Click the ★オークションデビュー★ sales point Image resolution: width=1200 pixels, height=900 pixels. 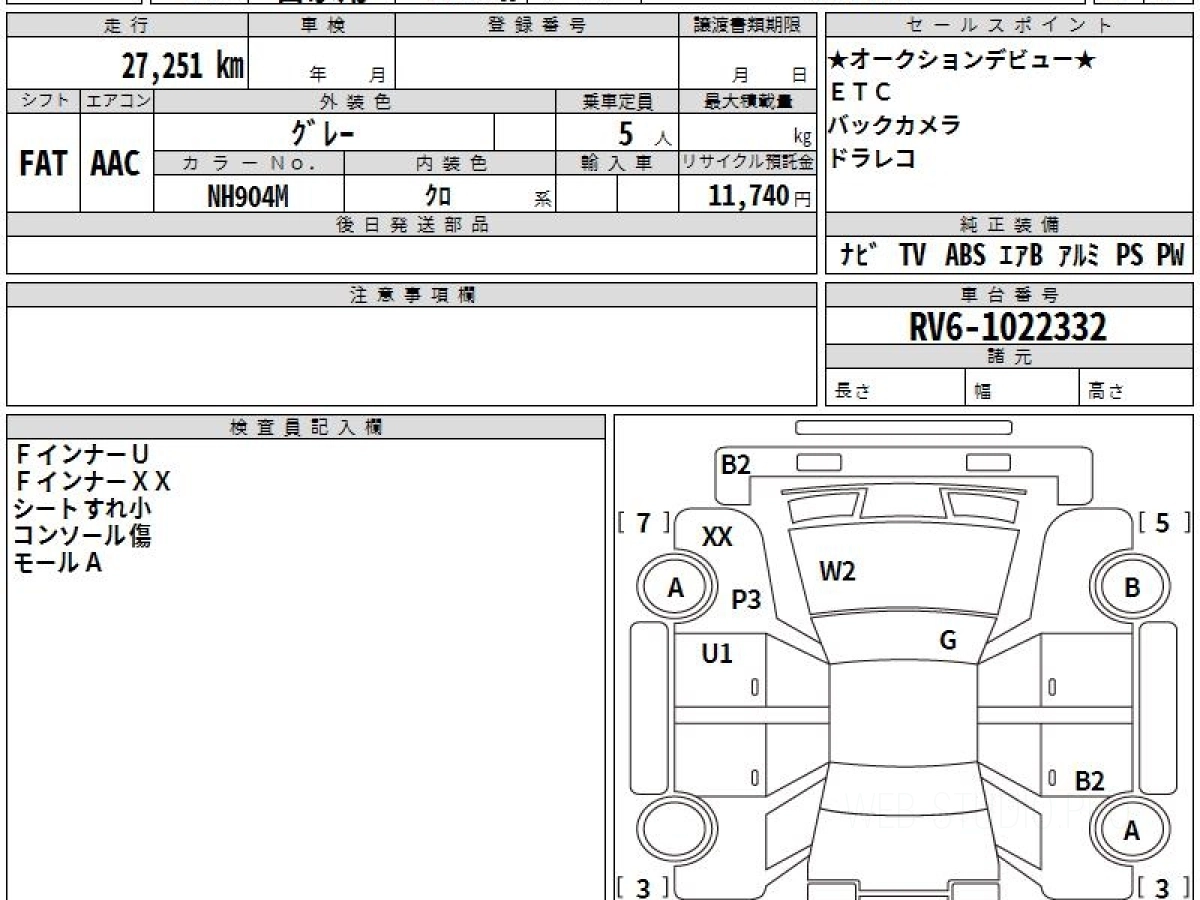(x=962, y=61)
